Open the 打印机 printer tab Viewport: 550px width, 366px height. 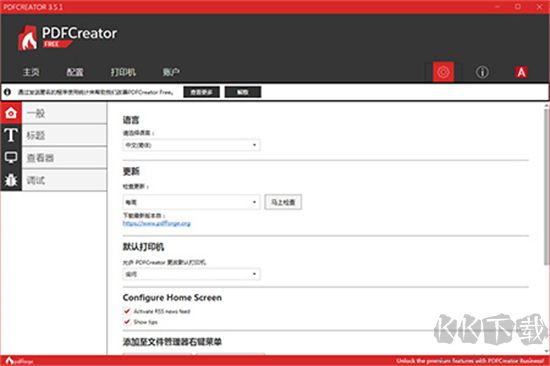123,72
